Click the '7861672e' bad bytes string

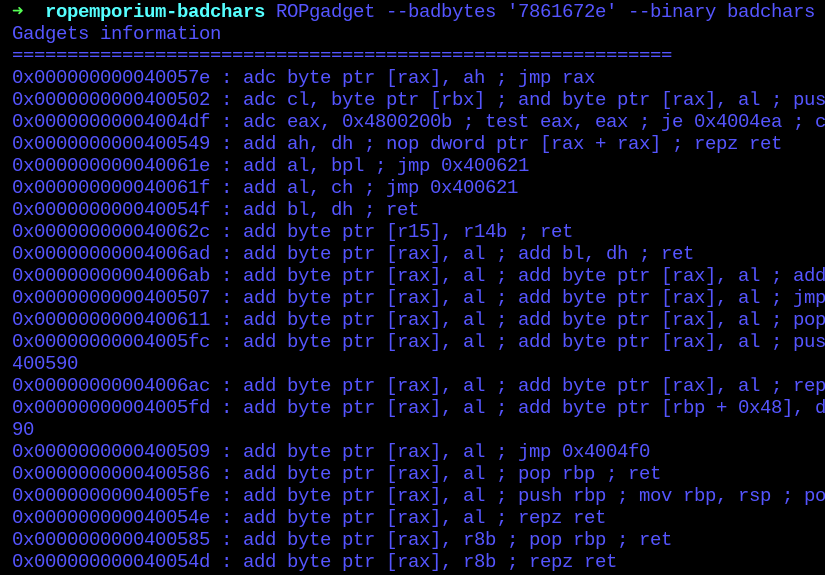[540, 11]
